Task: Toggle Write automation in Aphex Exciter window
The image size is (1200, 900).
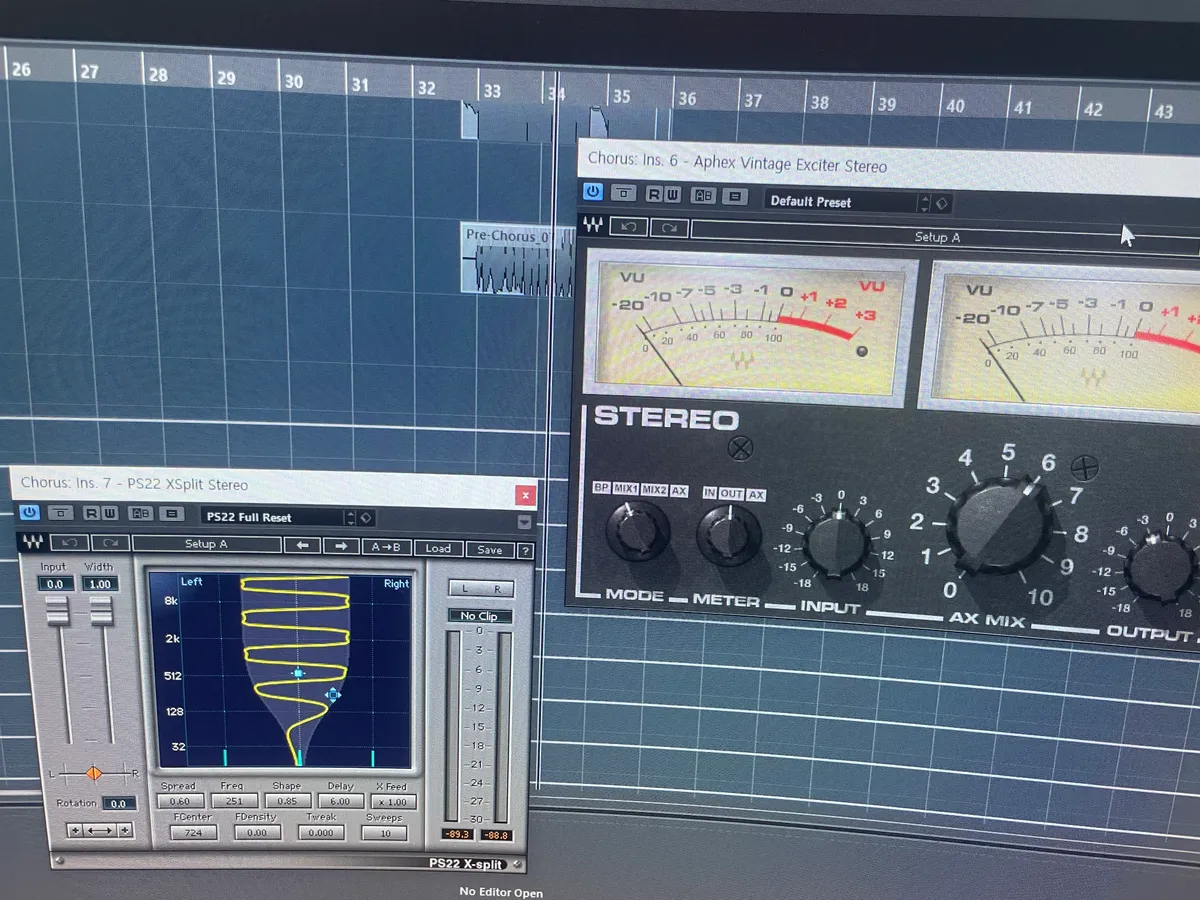Action: [672, 195]
